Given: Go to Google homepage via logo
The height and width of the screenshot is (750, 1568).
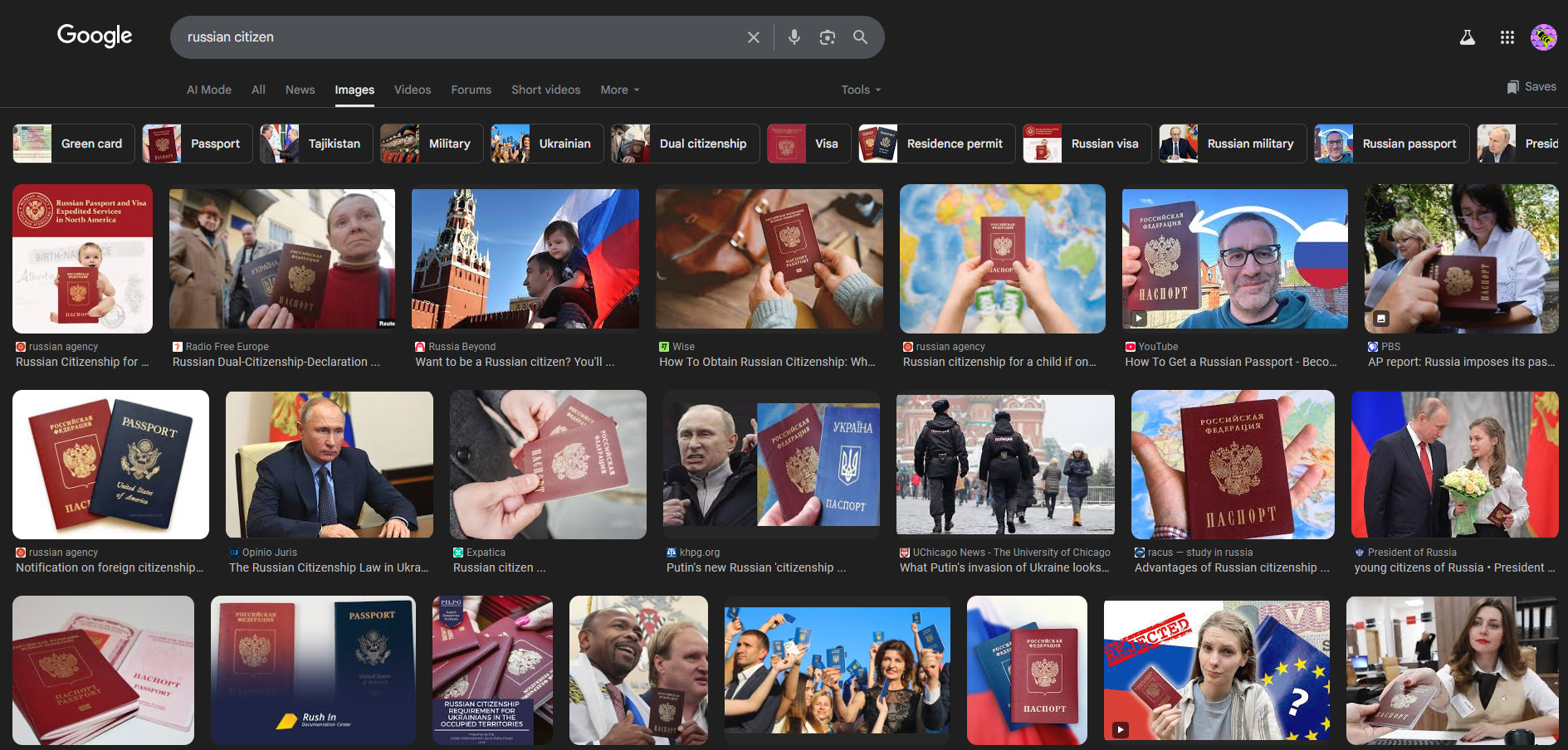Looking at the screenshot, I should [95, 36].
